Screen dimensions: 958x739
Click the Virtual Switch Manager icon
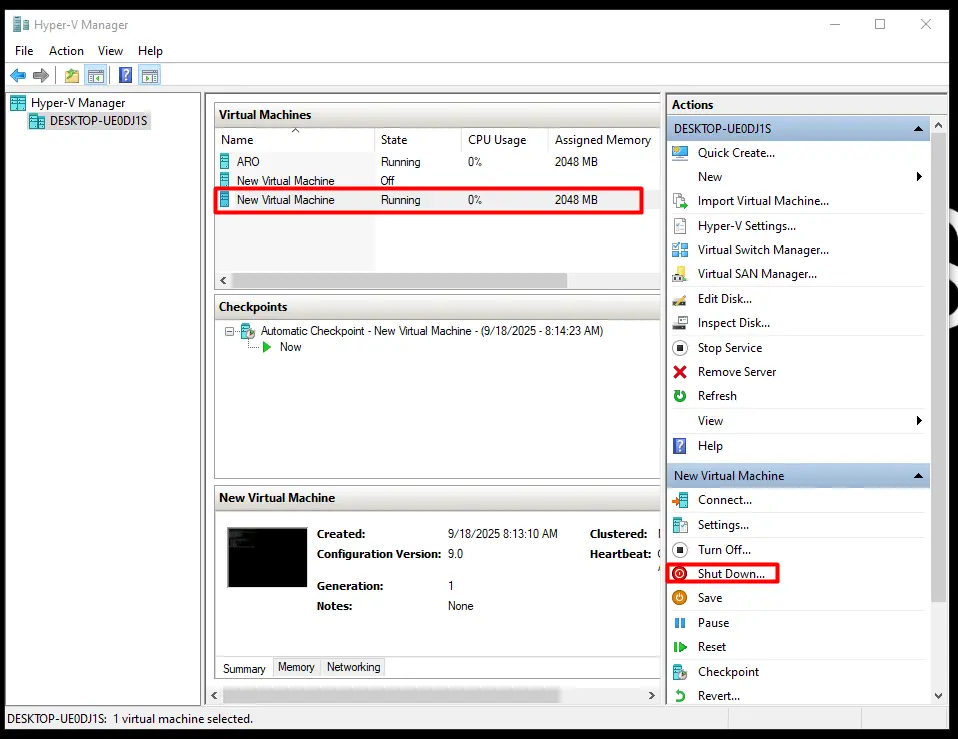tap(680, 250)
